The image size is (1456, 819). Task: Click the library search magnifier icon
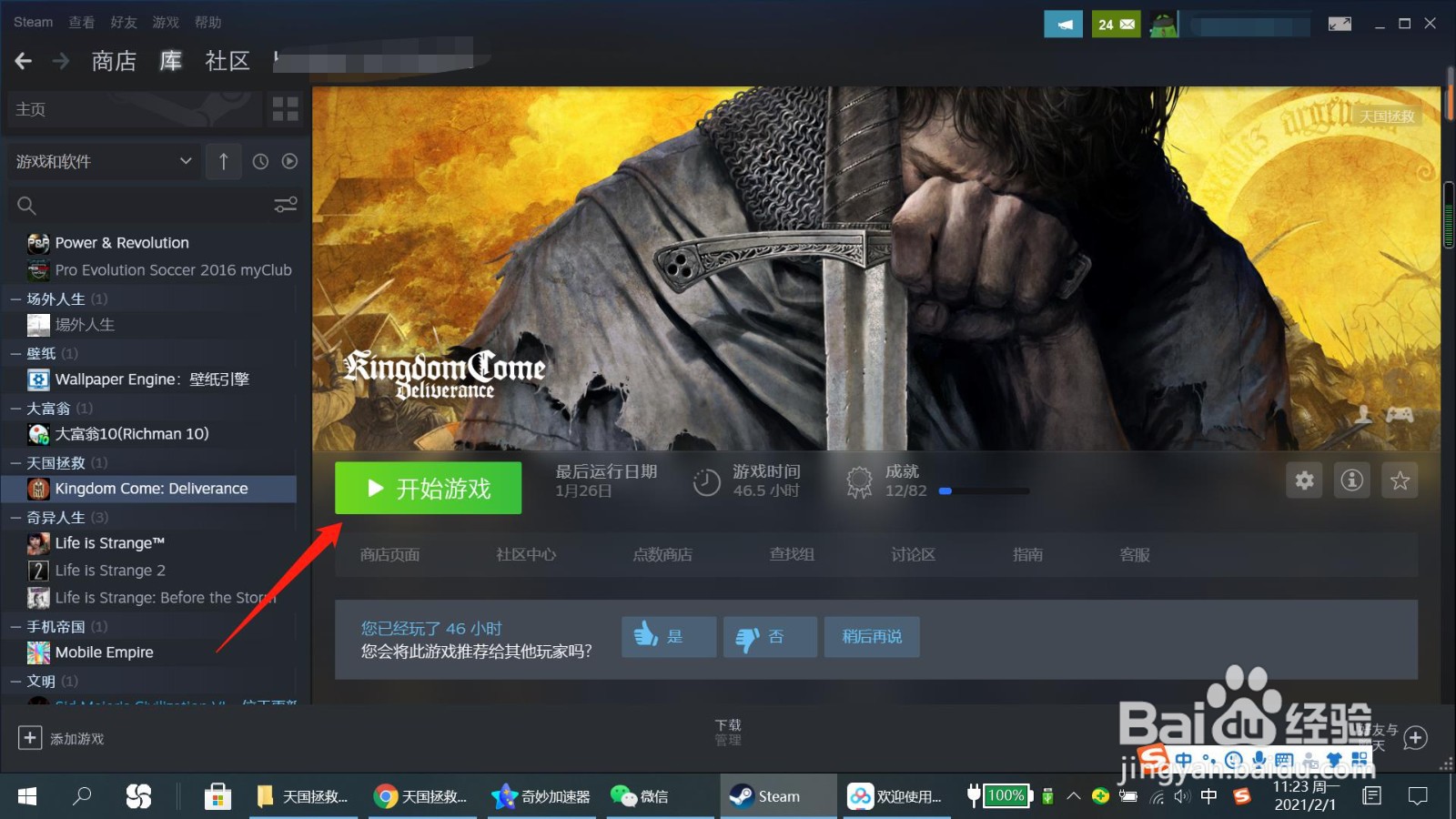[26, 206]
